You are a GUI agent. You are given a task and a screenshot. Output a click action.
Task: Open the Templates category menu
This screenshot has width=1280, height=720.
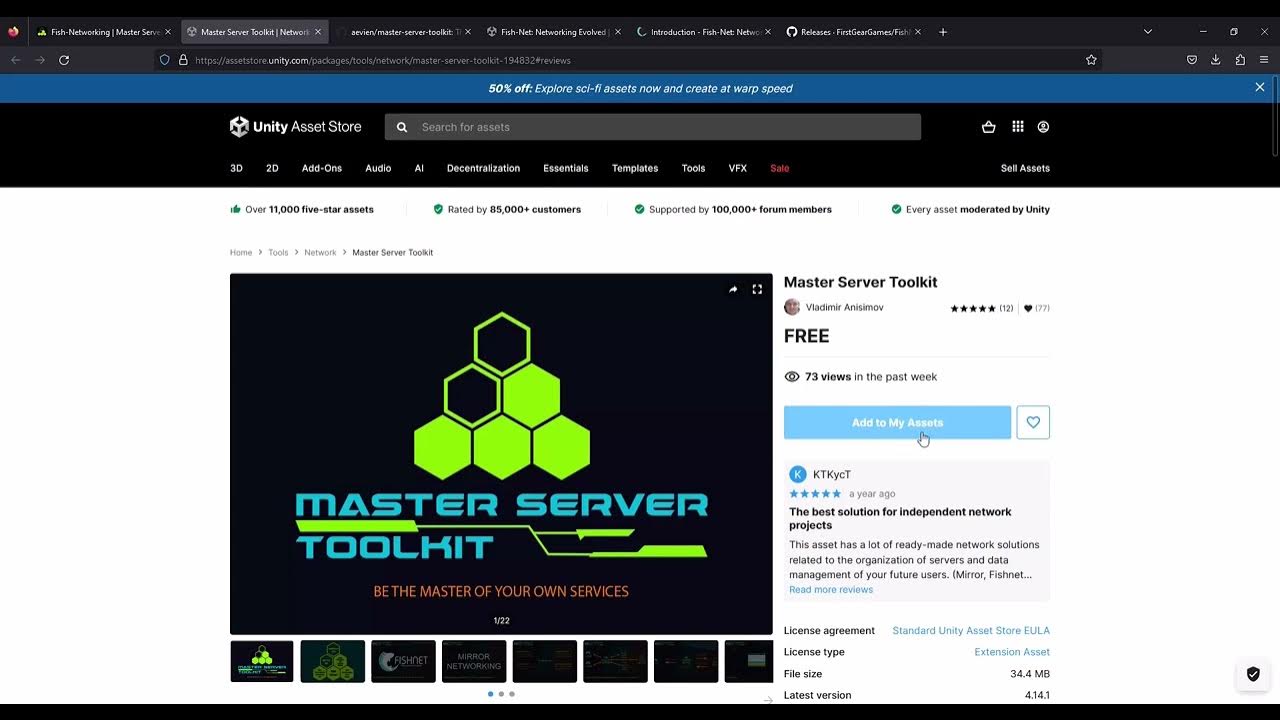tap(635, 168)
